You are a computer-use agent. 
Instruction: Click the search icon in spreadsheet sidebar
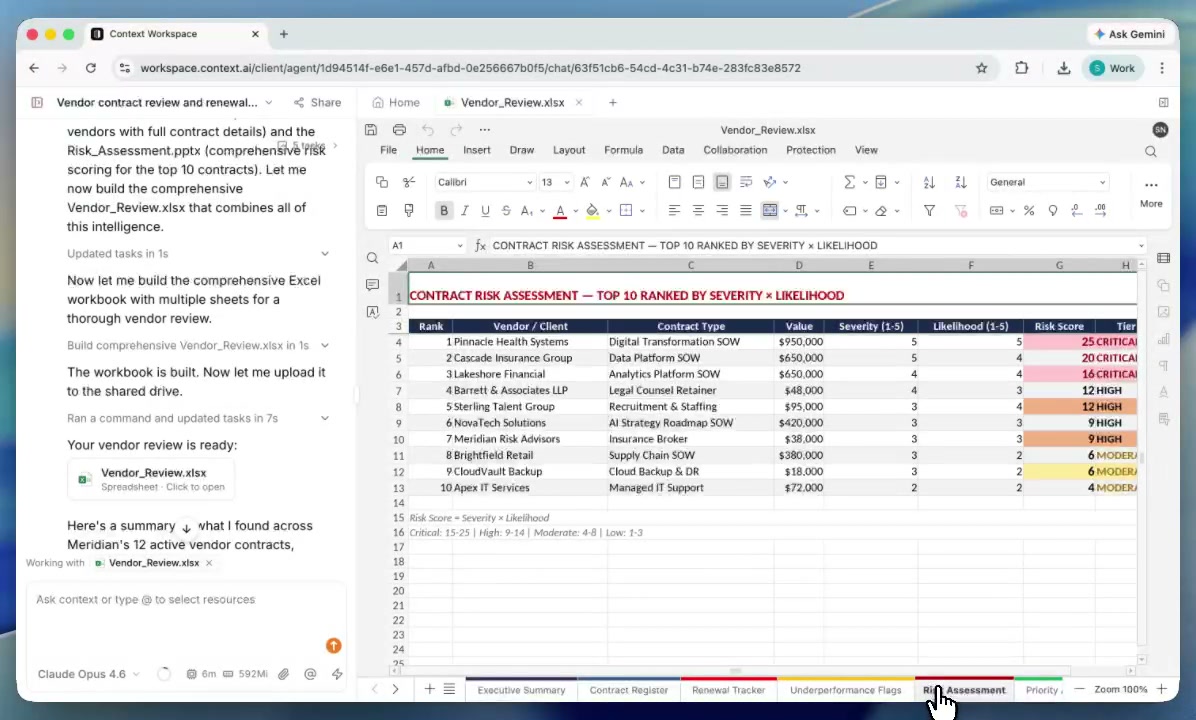pyautogui.click(x=372, y=258)
